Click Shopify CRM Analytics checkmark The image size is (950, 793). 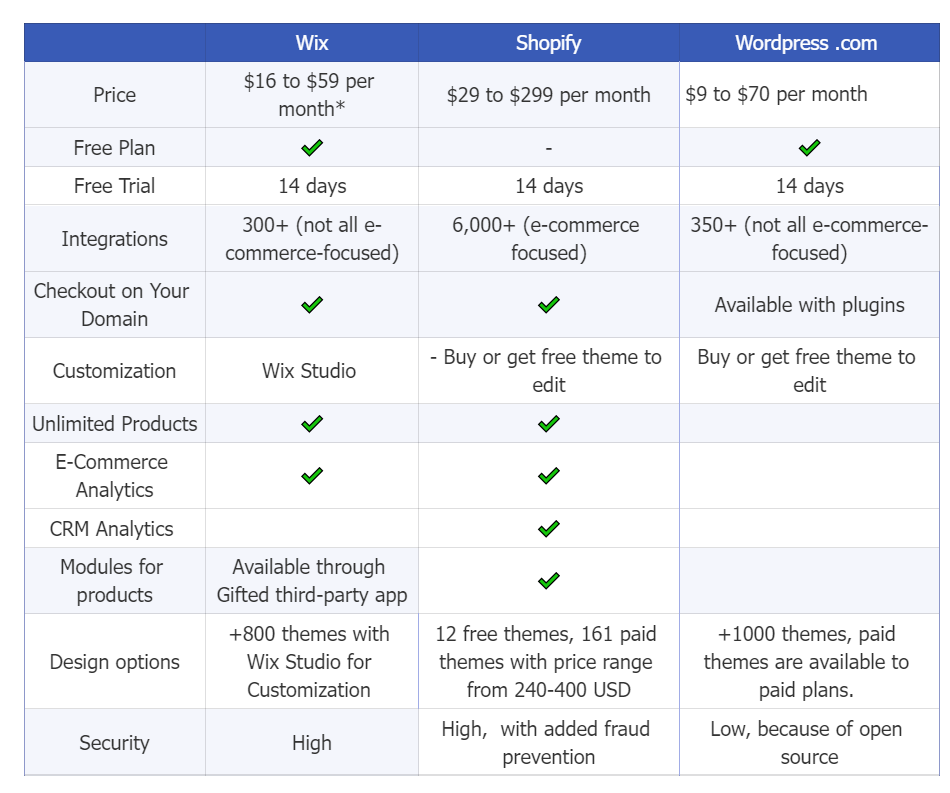tap(549, 528)
